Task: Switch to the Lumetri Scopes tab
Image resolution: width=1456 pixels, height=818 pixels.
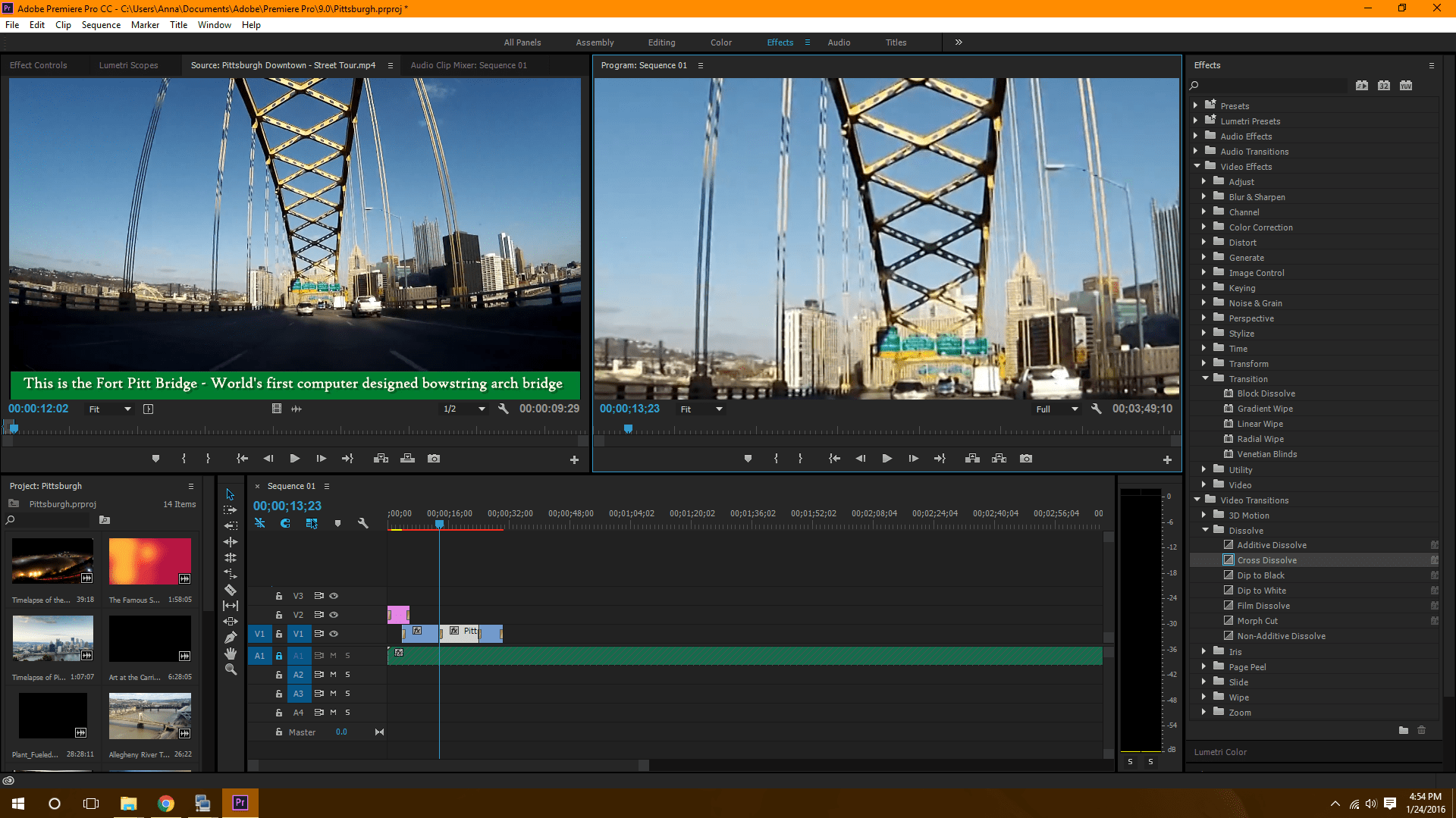Action: pos(128,65)
